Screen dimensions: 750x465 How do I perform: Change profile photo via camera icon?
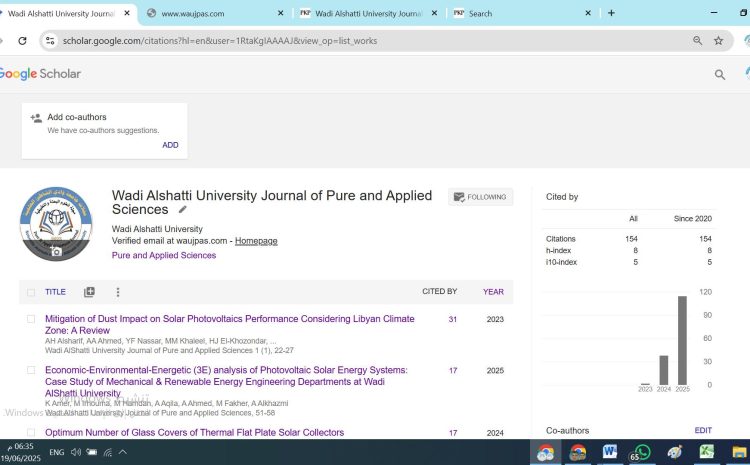pyautogui.click(x=56, y=251)
